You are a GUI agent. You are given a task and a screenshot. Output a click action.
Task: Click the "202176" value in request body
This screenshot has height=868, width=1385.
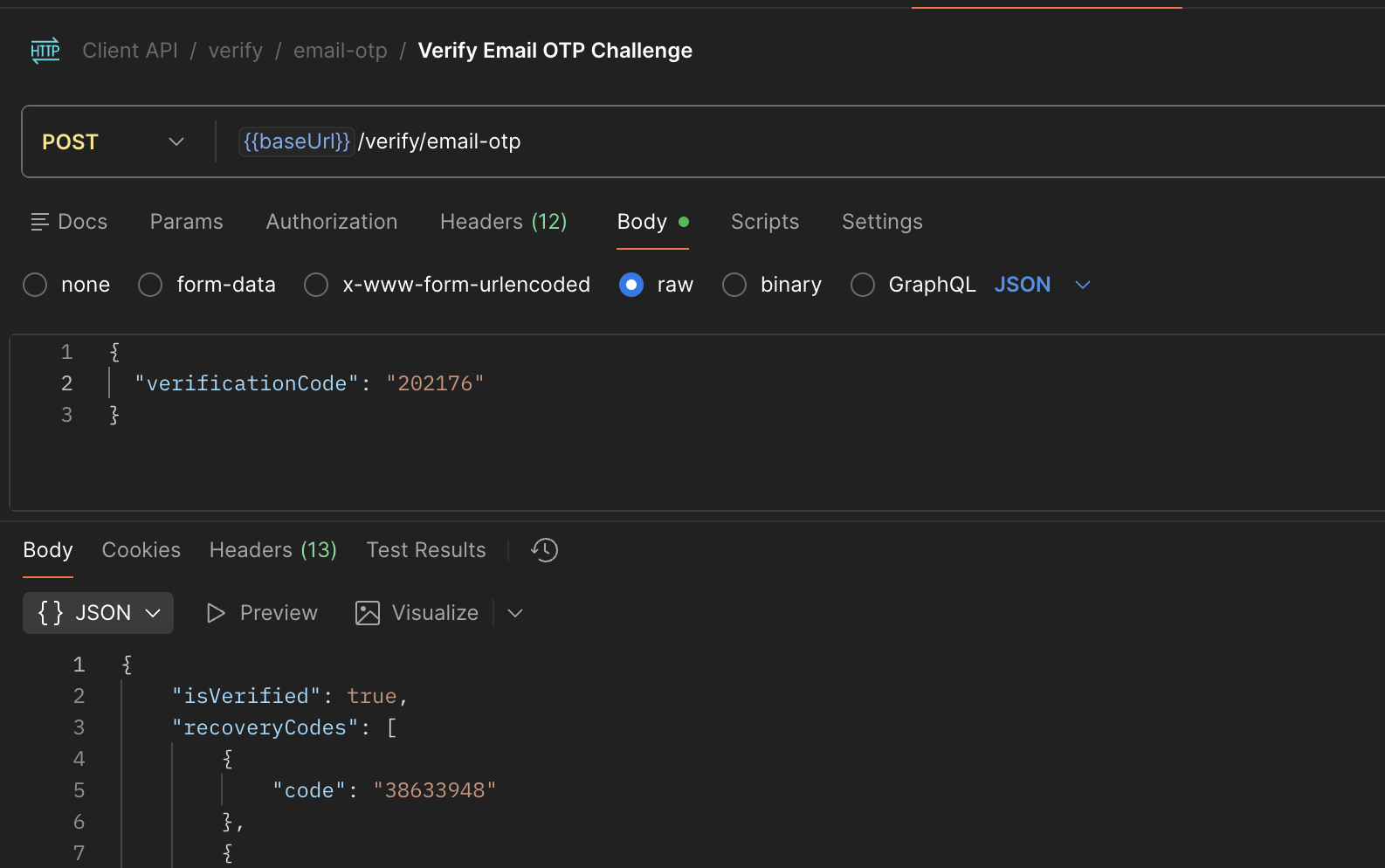point(435,383)
